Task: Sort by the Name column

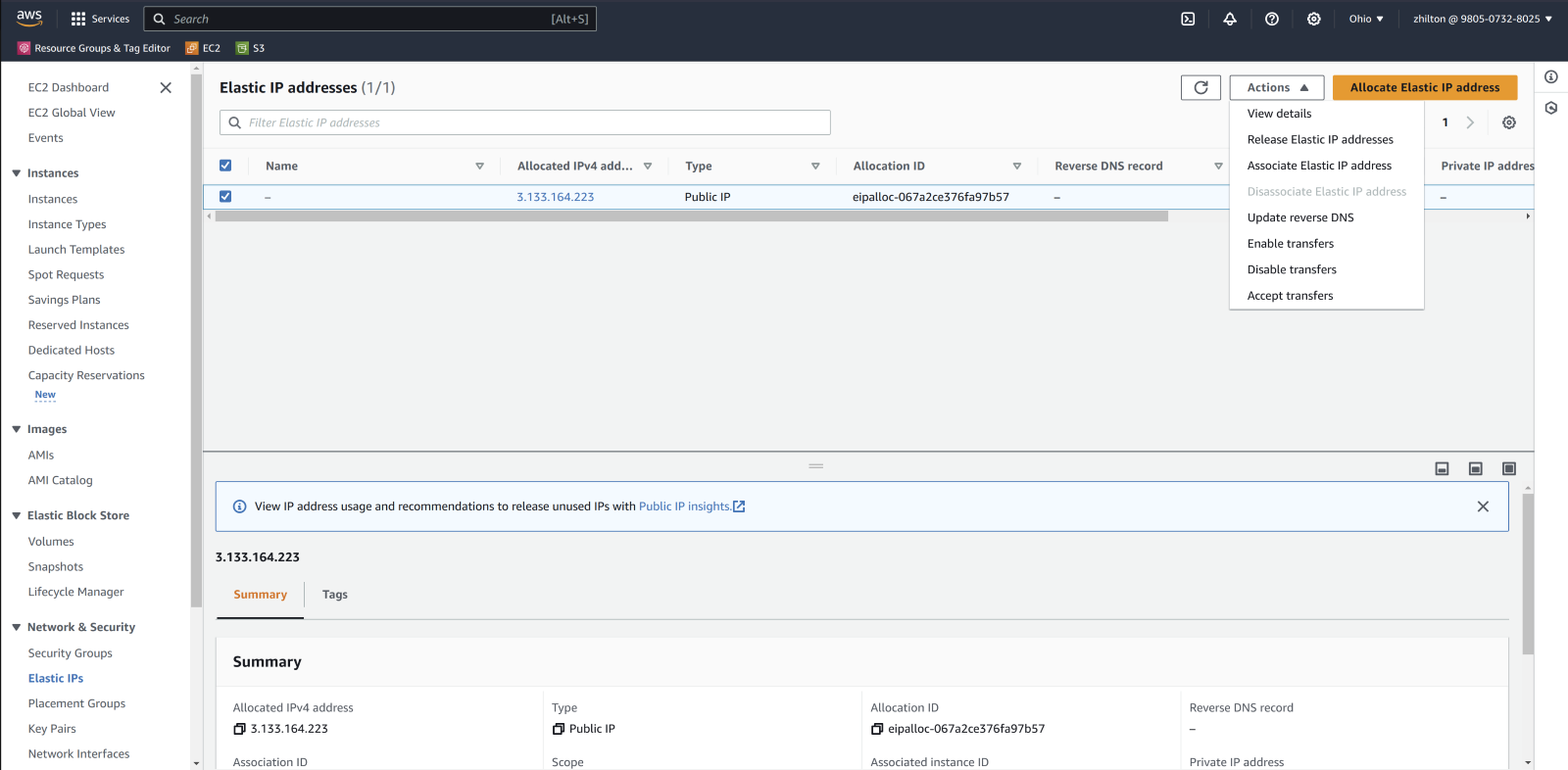Action: [479, 167]
